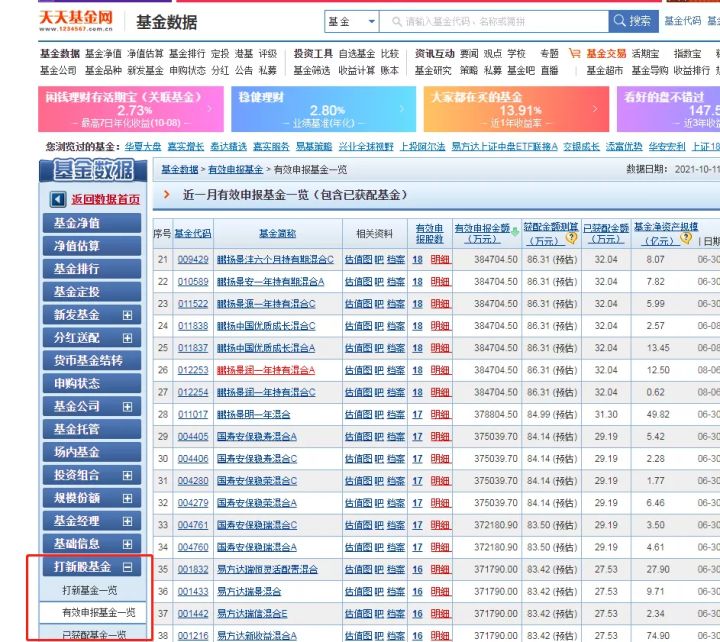The image size is (720, 642).
Task: Open 基金排行 in the sidebar menu
Action: [x=92, y=269]
